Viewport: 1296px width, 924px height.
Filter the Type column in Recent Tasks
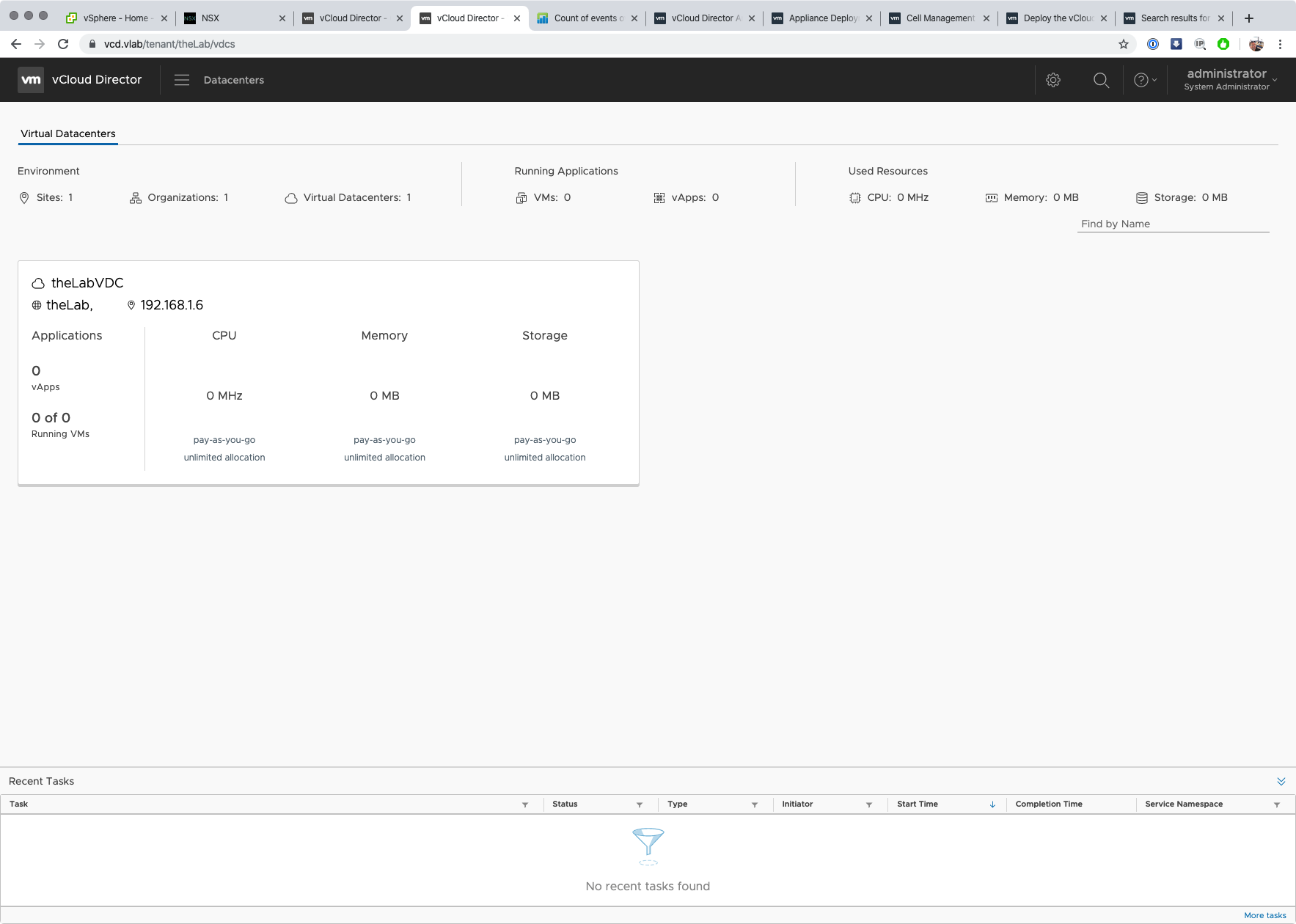click(754, 804)
